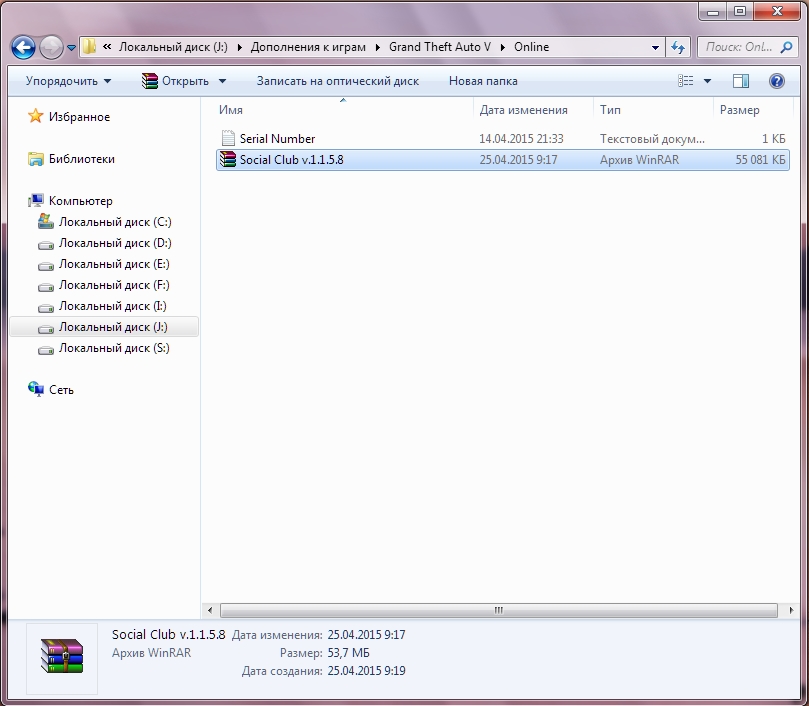Open Локальный диск (E:) in sidebar
Viewport: 809px width, 706px height.
point(114,264)
